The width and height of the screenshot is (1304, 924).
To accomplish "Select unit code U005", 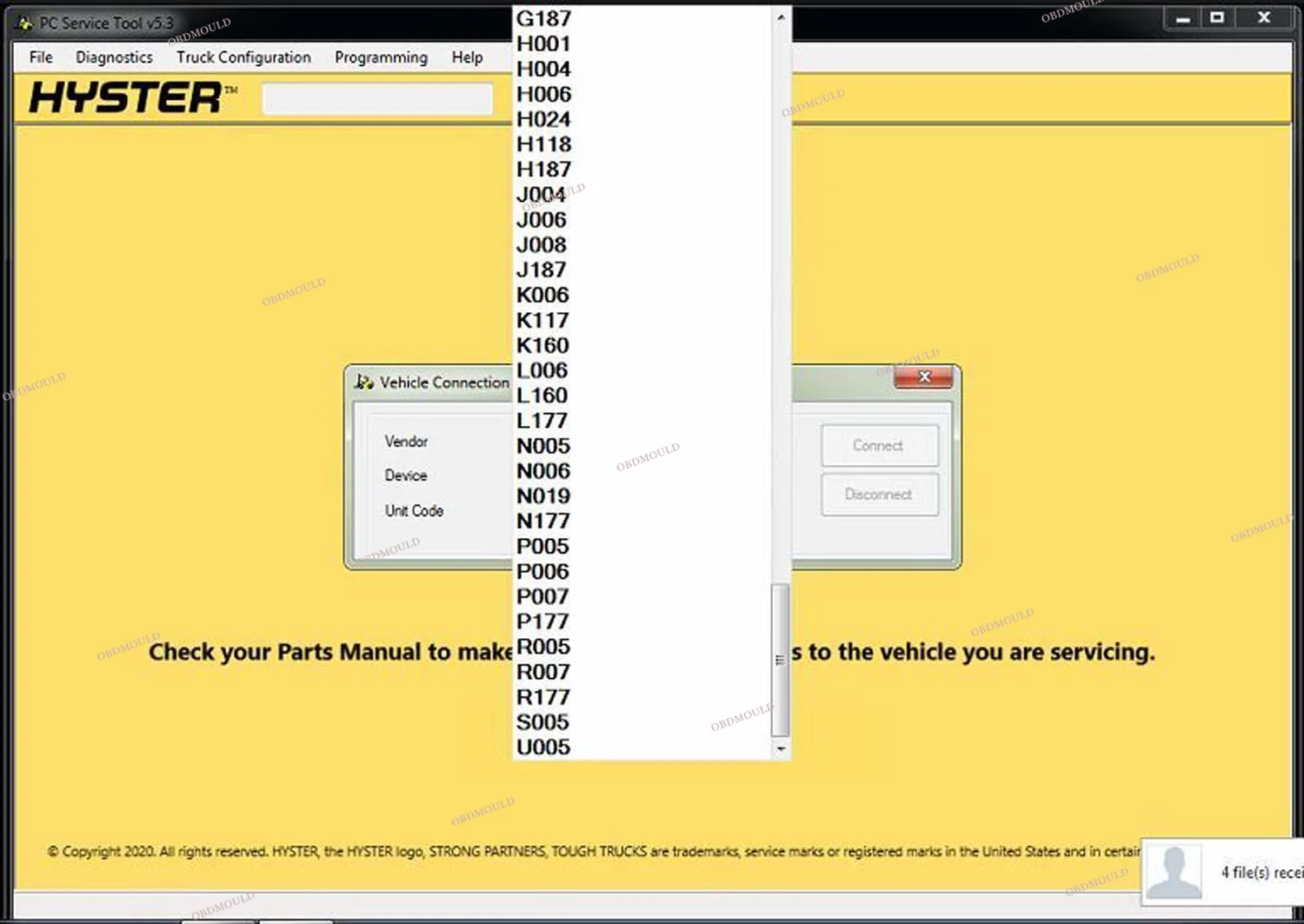I will 642,748.
